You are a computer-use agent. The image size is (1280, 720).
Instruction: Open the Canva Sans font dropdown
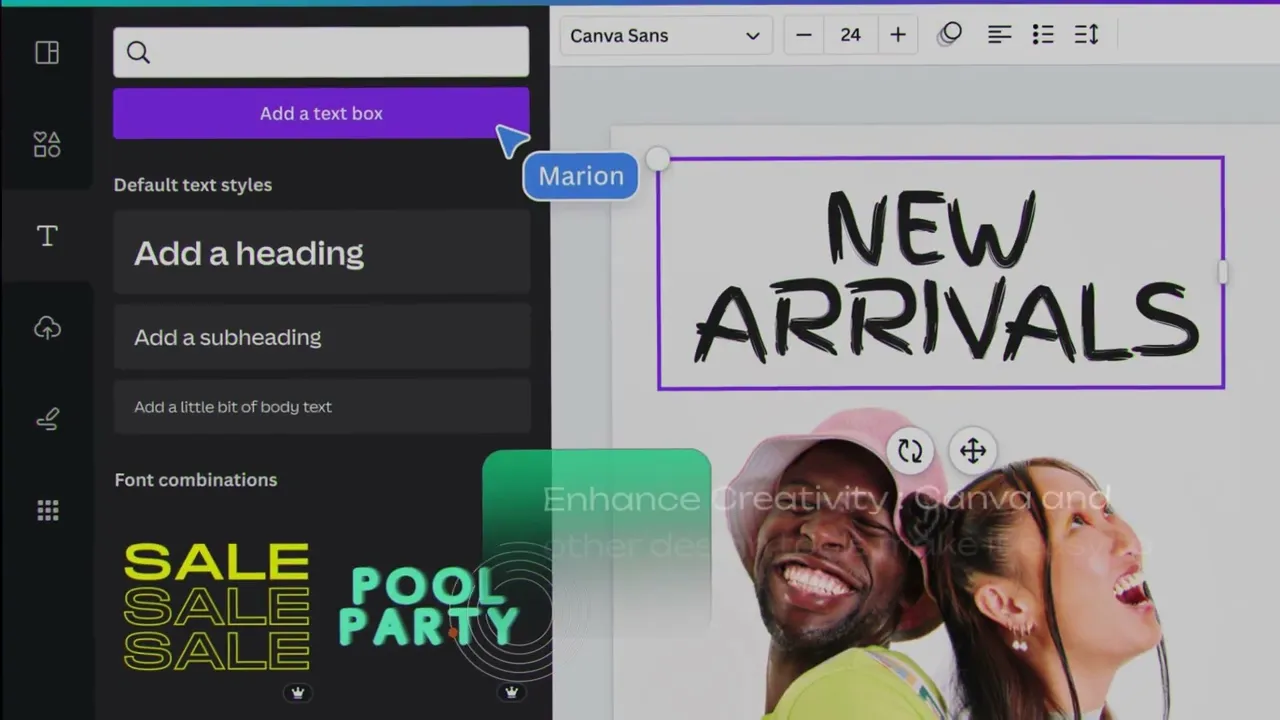click(665, 36)
